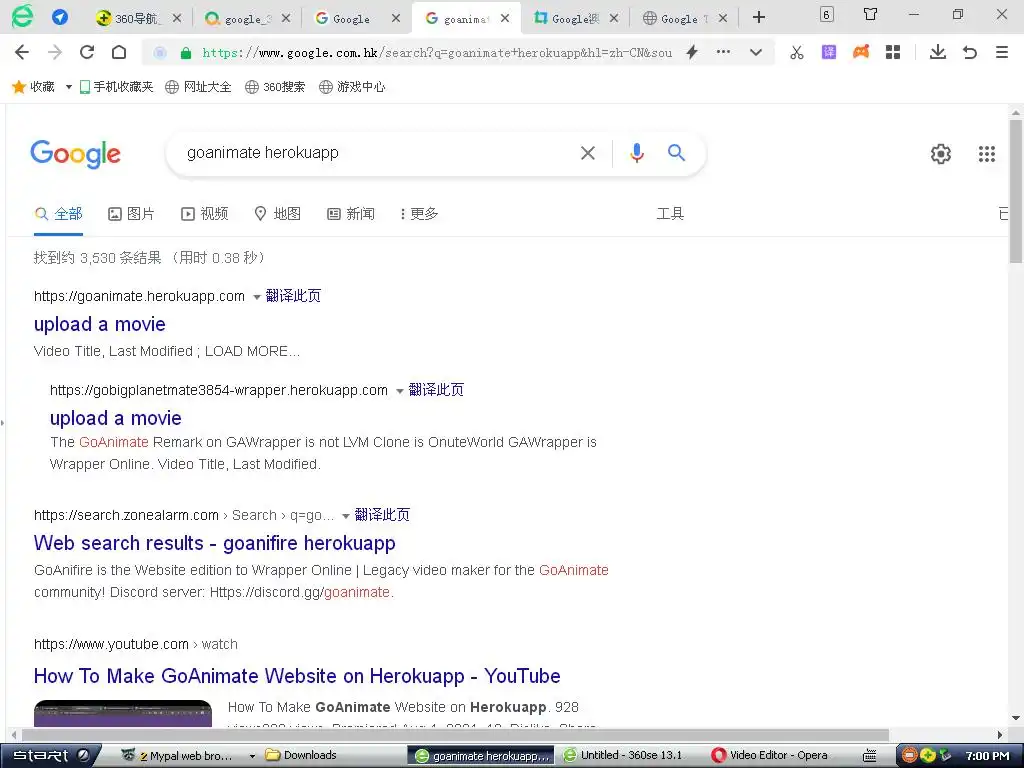Expand the 收藏 dropdown arrow
This screenshot has height=768, width=1024.
[69, 87]
